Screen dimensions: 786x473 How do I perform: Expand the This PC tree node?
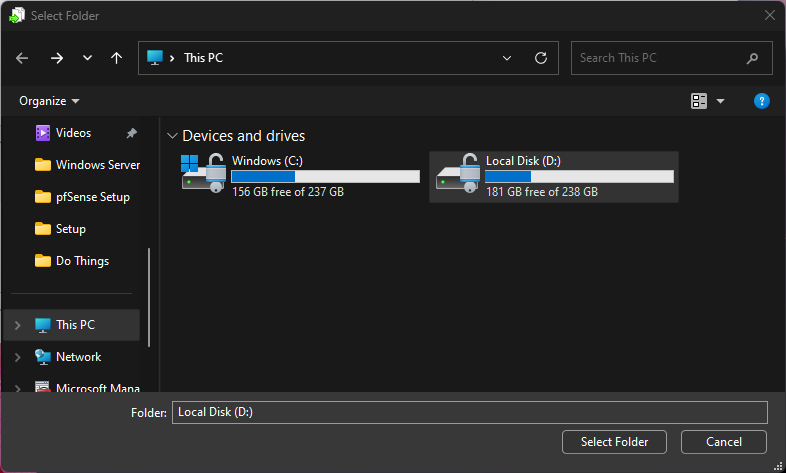click(17, 325)
